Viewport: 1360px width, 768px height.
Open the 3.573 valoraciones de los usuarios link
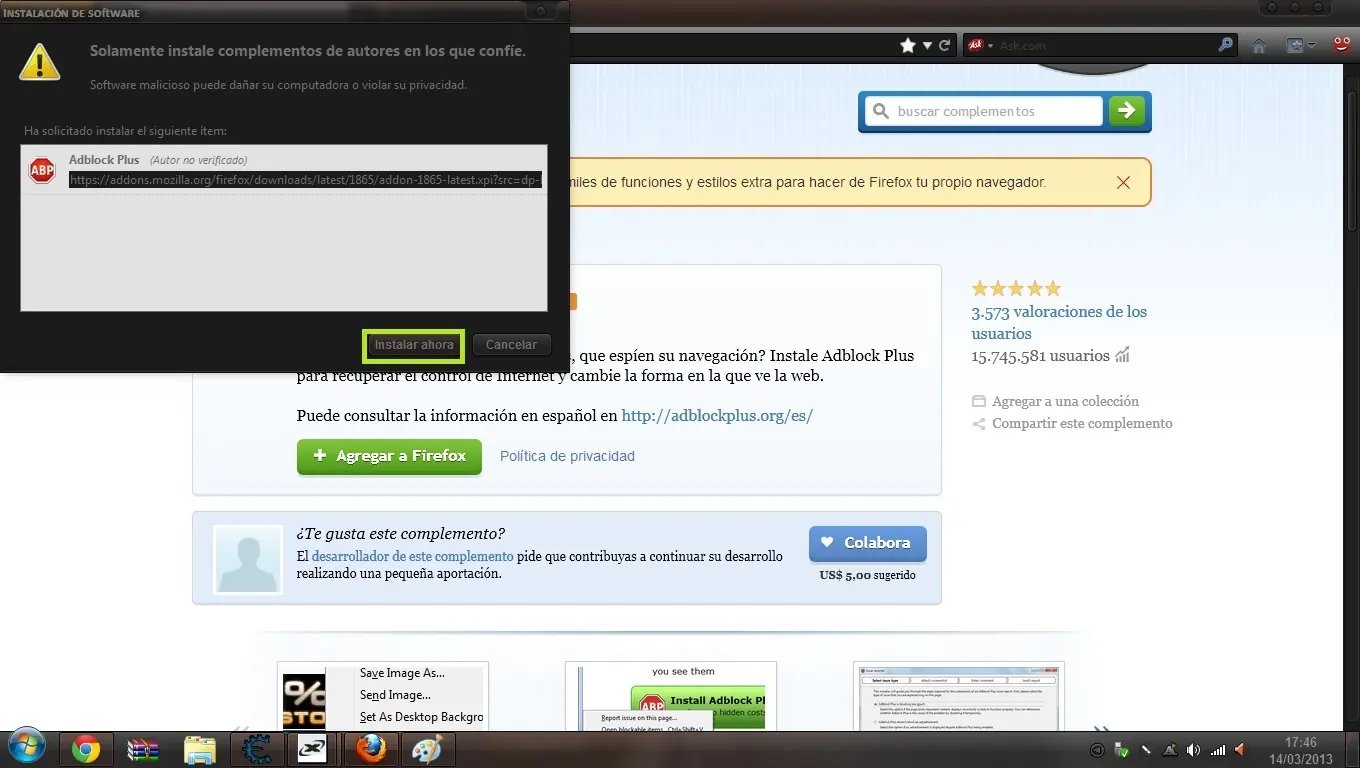(1059, 322)
